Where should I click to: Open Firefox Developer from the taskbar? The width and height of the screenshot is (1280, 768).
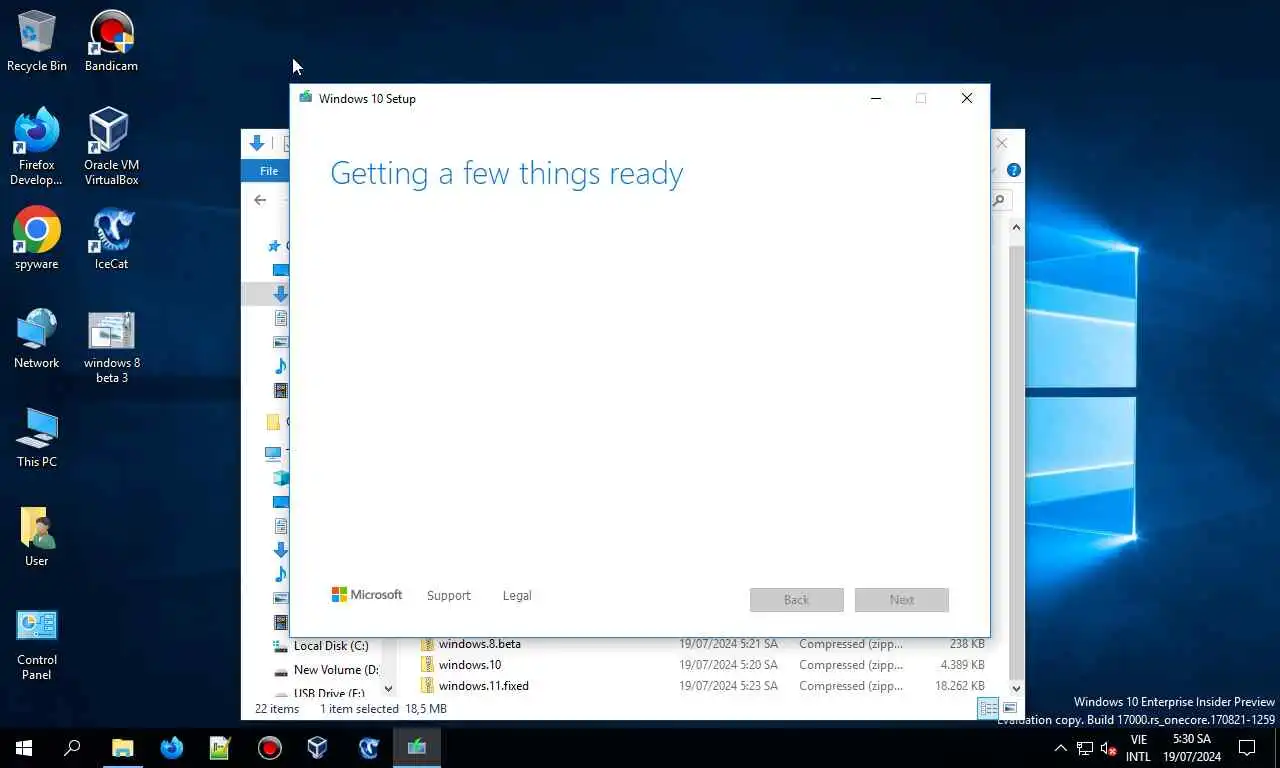click(x=172, y=747)
